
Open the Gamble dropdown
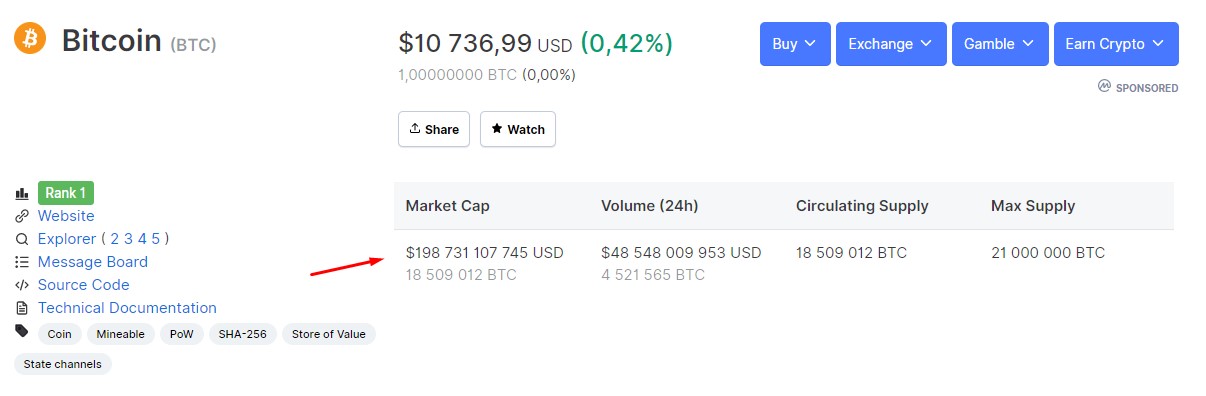1000,44
